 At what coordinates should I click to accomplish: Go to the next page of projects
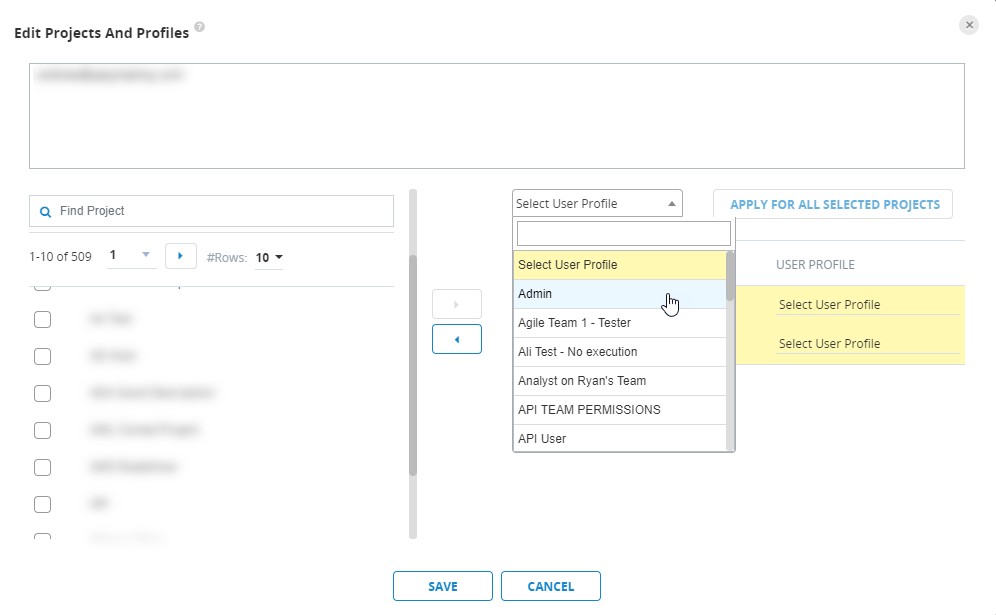click(x=179, y=256)
